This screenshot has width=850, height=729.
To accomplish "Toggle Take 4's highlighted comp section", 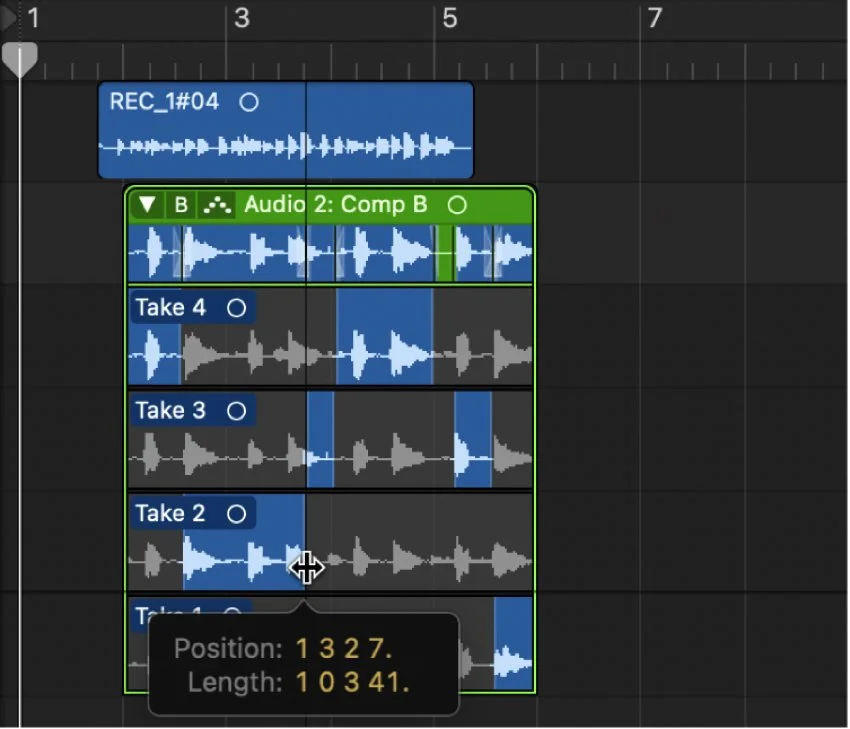I will coord(385,340).
